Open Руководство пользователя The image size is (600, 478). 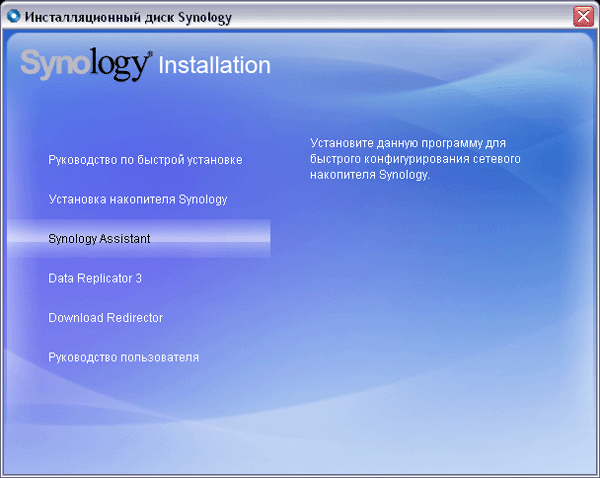tap(124, 357)
